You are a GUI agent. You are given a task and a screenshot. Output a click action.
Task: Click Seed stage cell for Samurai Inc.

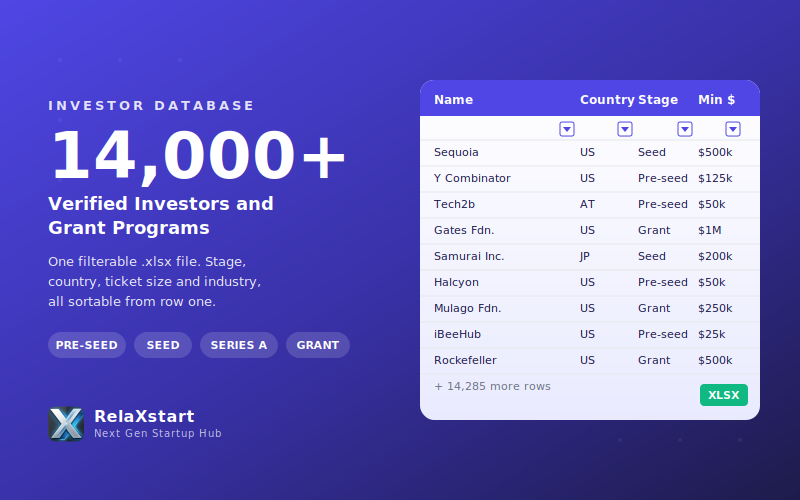(652, 256)
